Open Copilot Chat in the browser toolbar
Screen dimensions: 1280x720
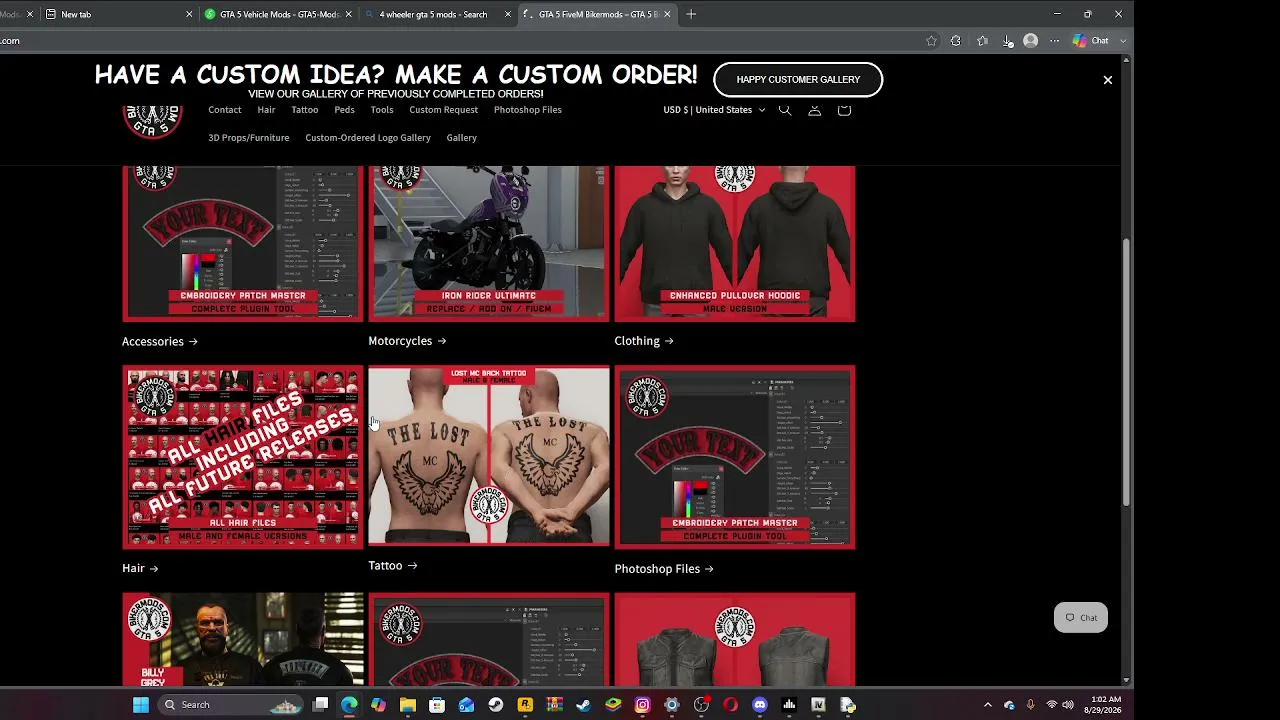click(x=1091, y=41)
